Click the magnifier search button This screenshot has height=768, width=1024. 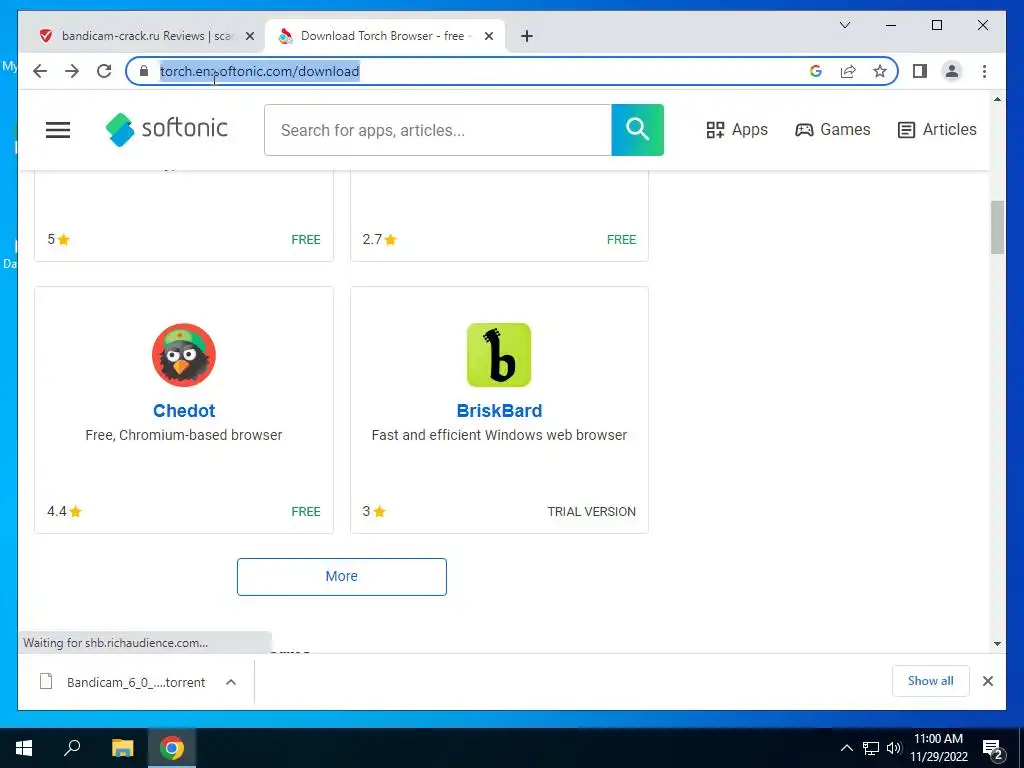pos(637,130)
